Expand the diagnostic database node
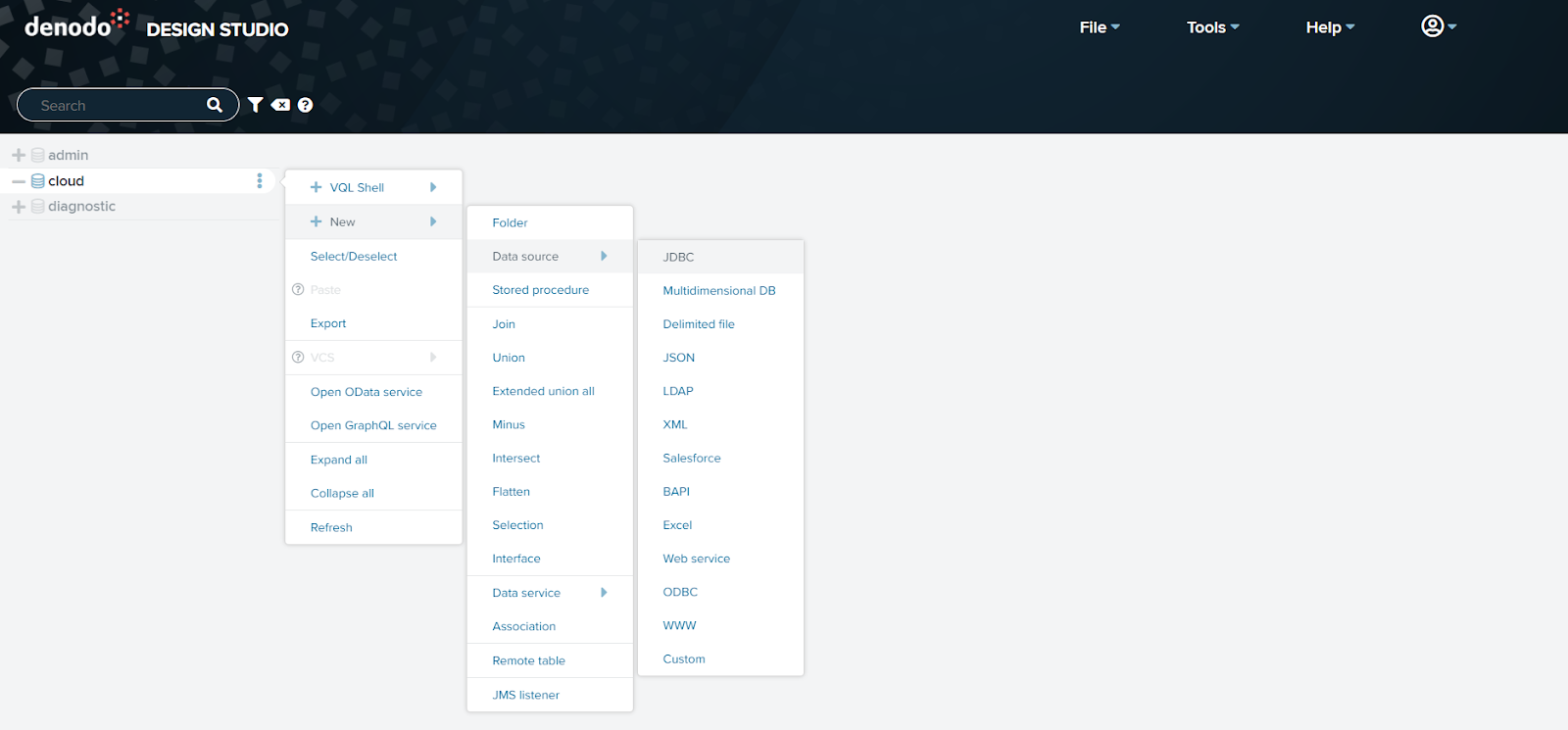 [19, 207]
